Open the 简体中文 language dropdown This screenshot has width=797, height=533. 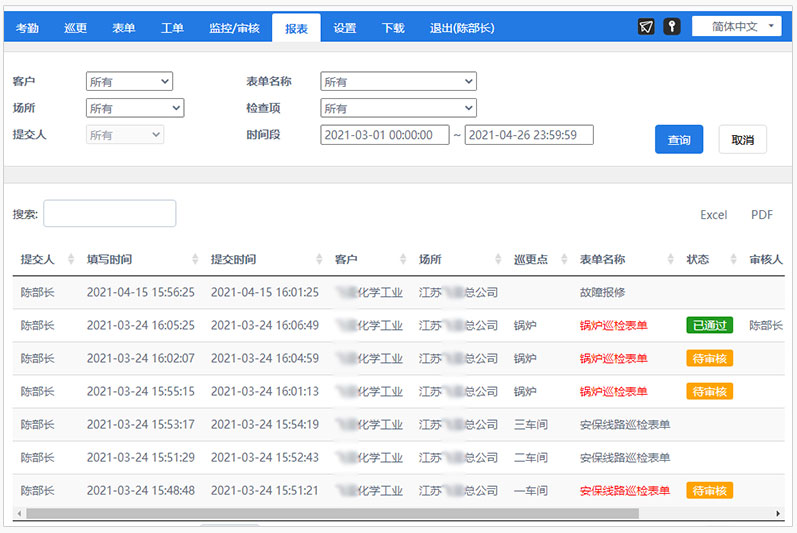[x=736, y=27]
